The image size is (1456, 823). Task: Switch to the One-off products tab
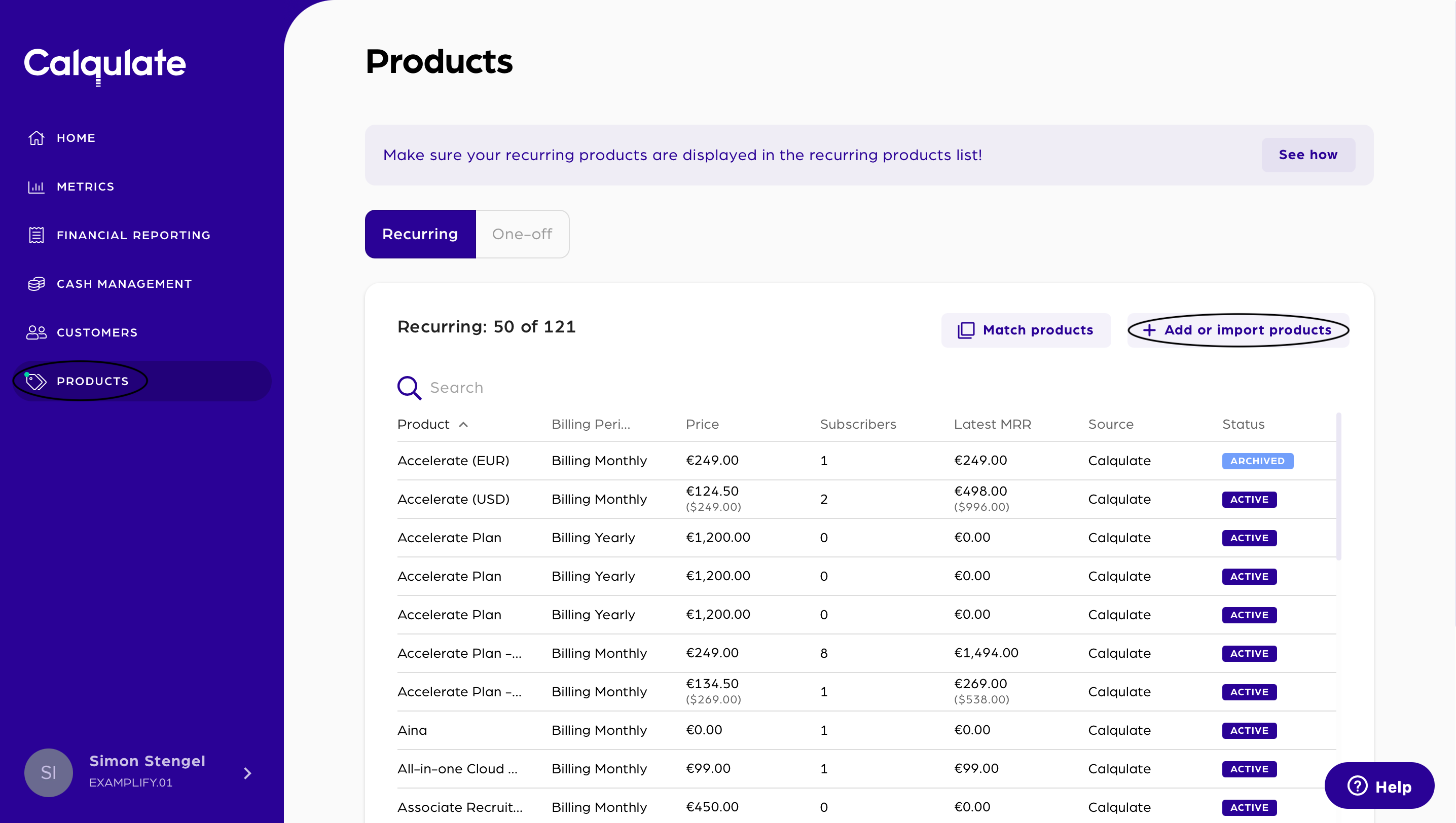[x=522, y=234]
